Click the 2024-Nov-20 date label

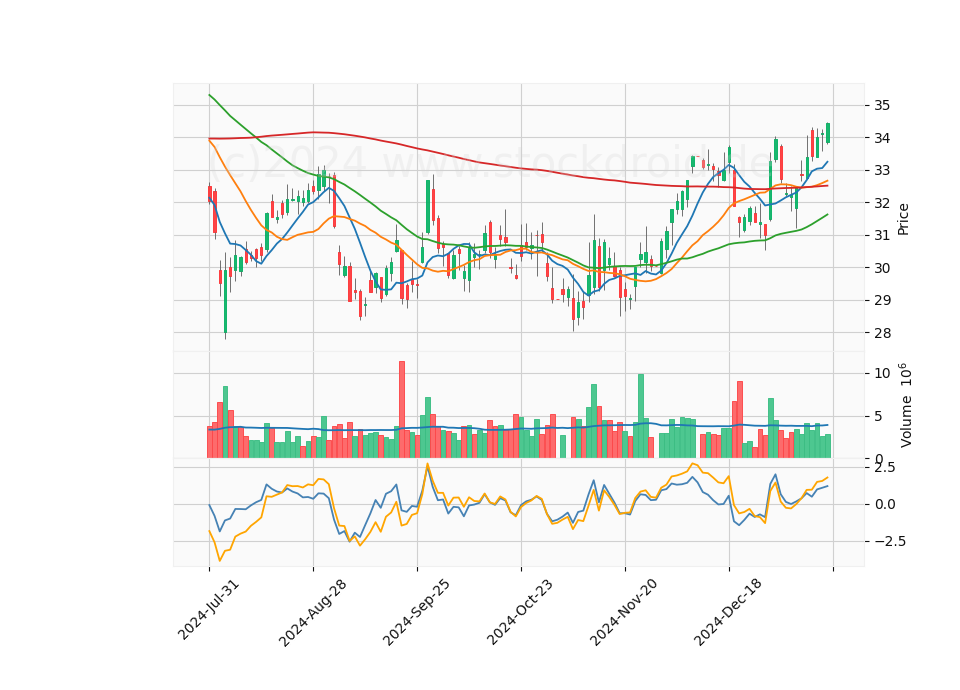(x=624, y=612)
